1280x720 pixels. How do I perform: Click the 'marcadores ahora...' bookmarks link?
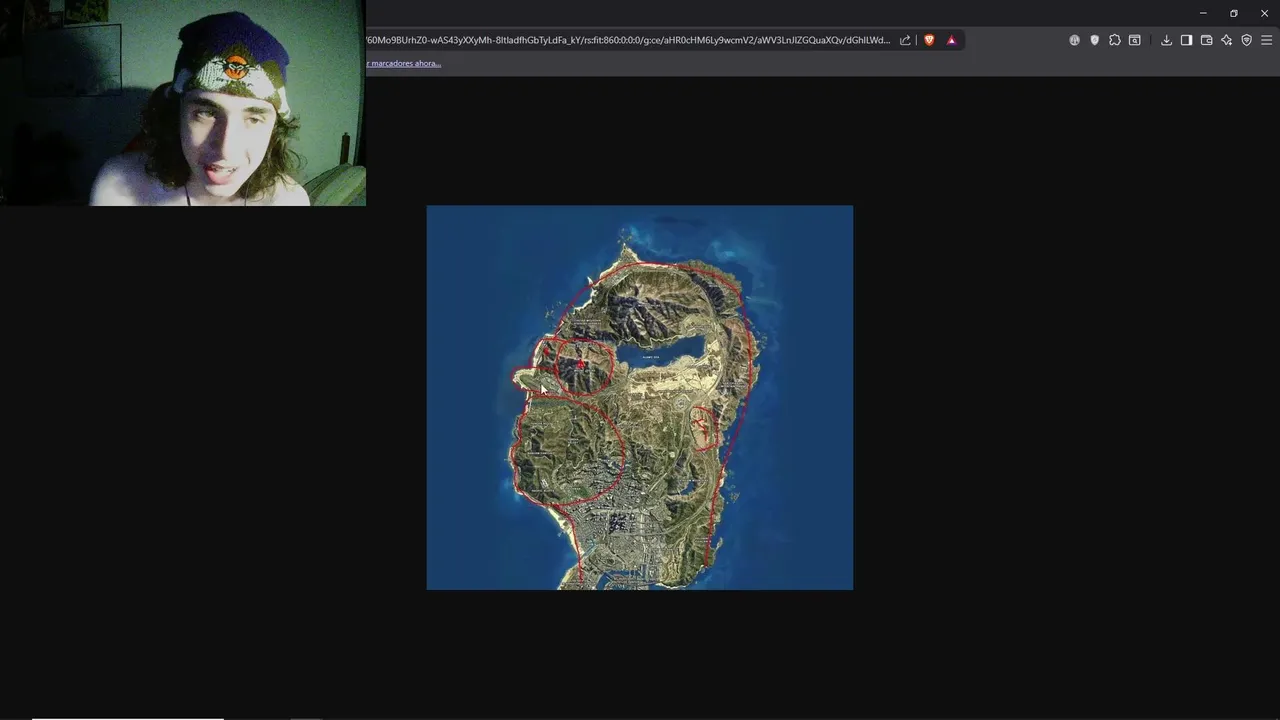tap(404, 63)
